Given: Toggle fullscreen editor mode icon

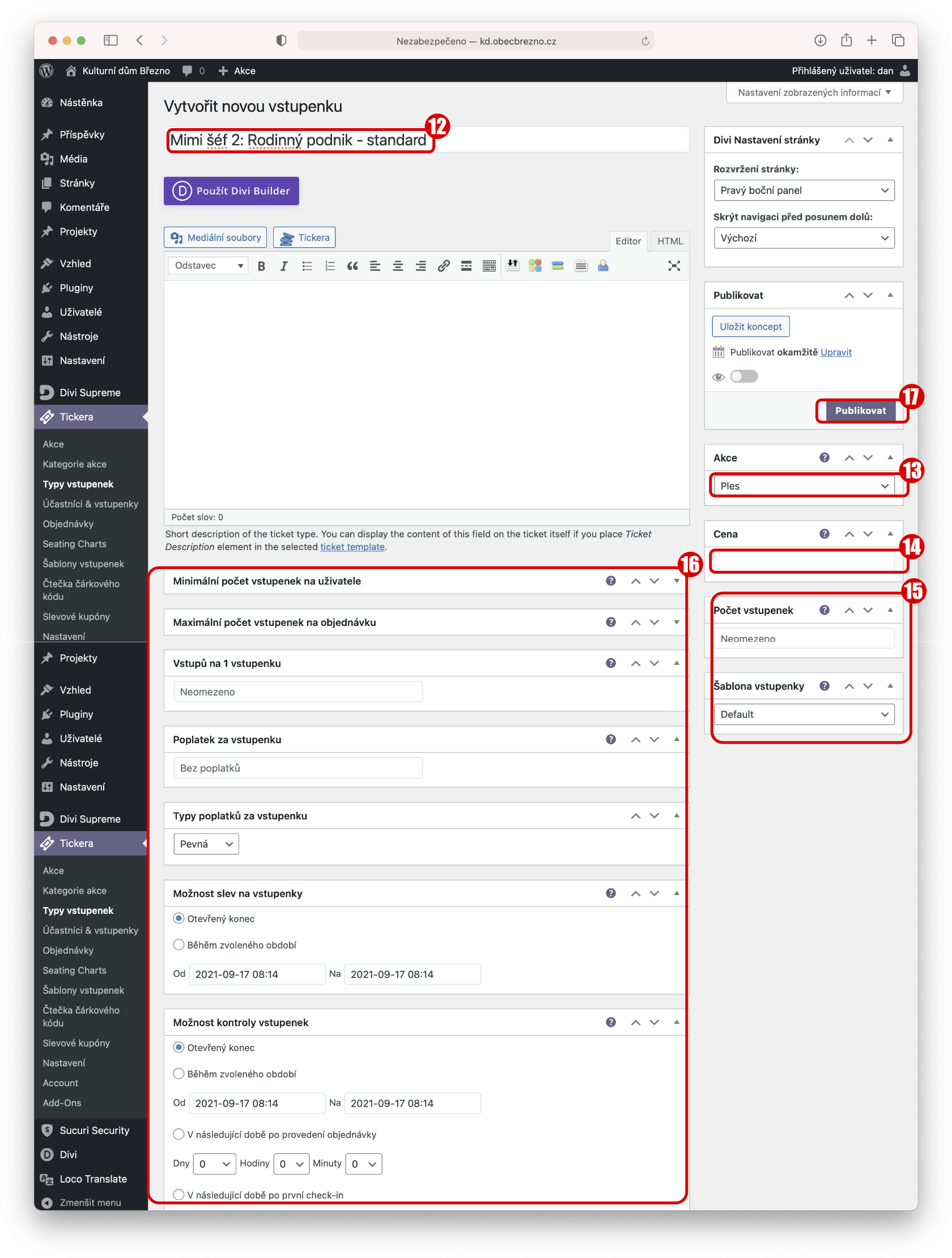Looking at the screenshot, I should click(674, 266).
